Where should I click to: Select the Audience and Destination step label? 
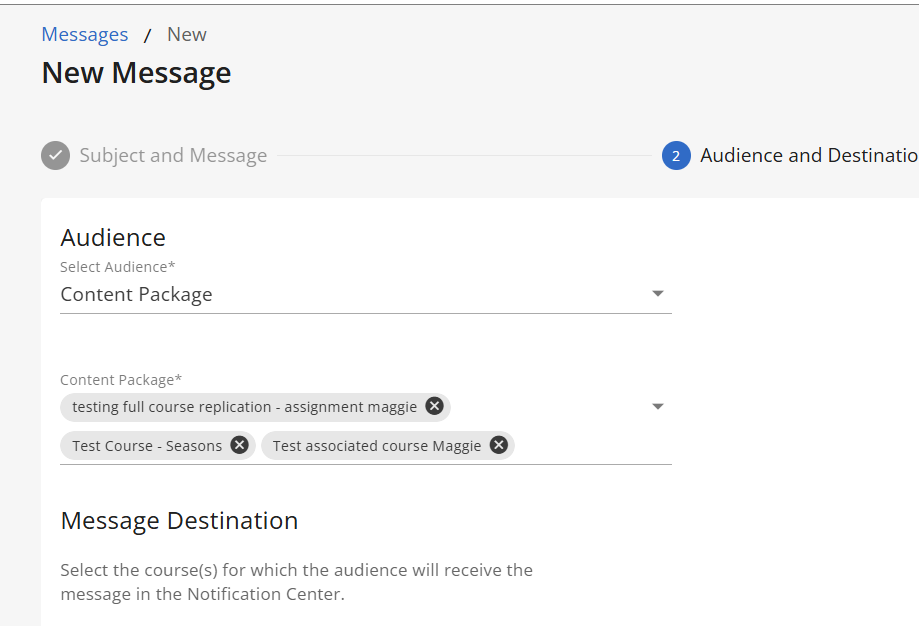[x=808, y=156]
